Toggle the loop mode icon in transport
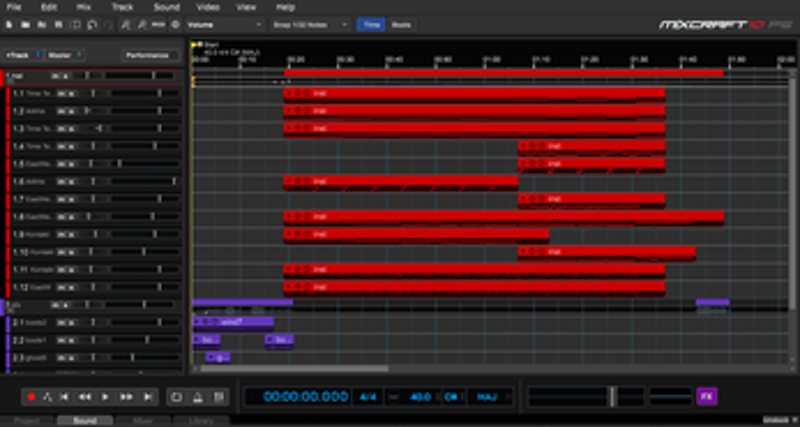Screen dimensions: 800x427 [177, 396]
